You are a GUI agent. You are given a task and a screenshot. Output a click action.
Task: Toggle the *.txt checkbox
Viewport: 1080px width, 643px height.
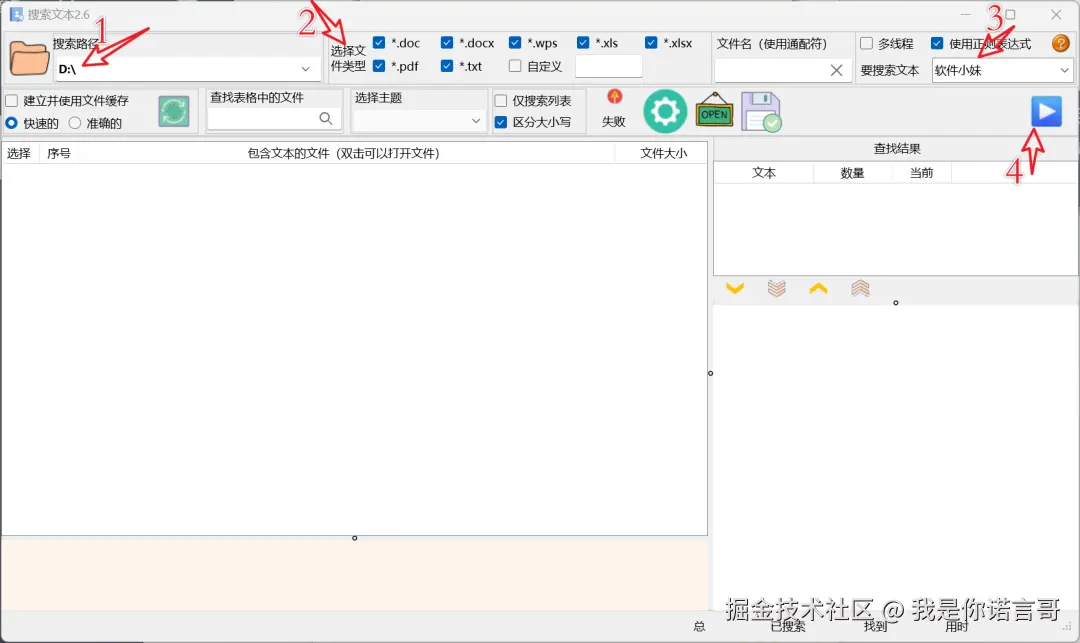point(447,66)
